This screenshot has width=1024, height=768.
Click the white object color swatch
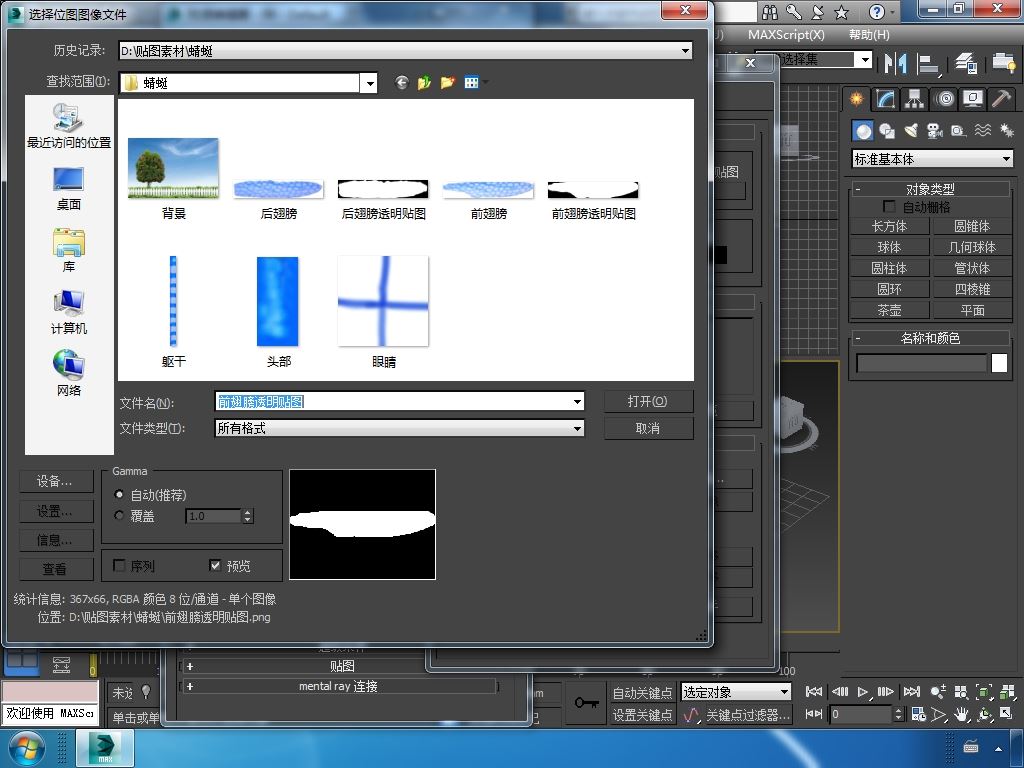click(x=999, y=363)
